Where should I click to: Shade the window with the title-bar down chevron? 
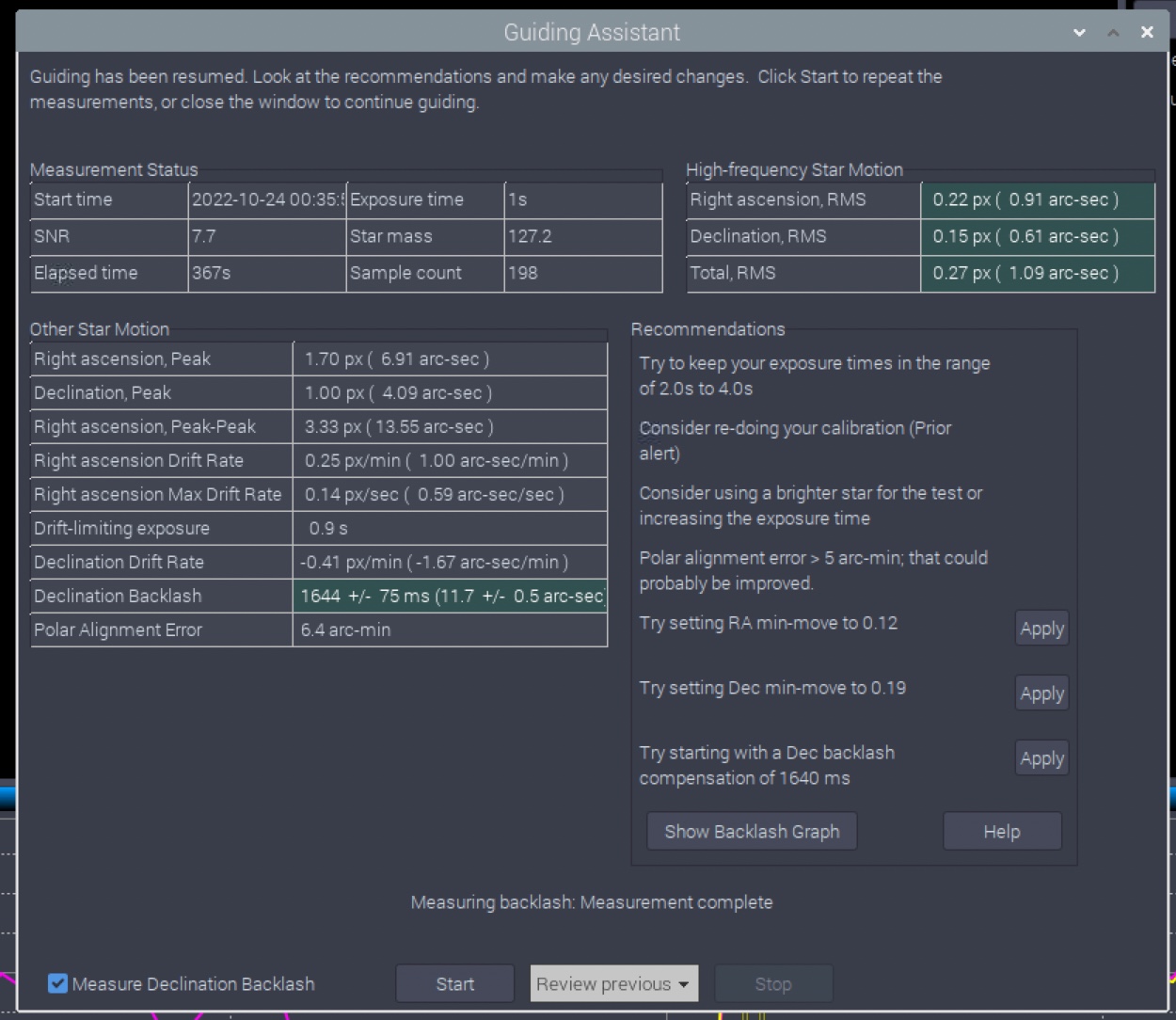[x=1079, y=32]
